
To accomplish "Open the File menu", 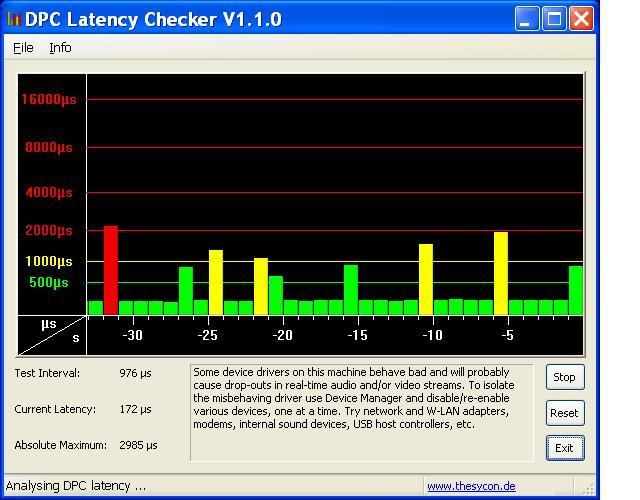I will coord(23,48).
